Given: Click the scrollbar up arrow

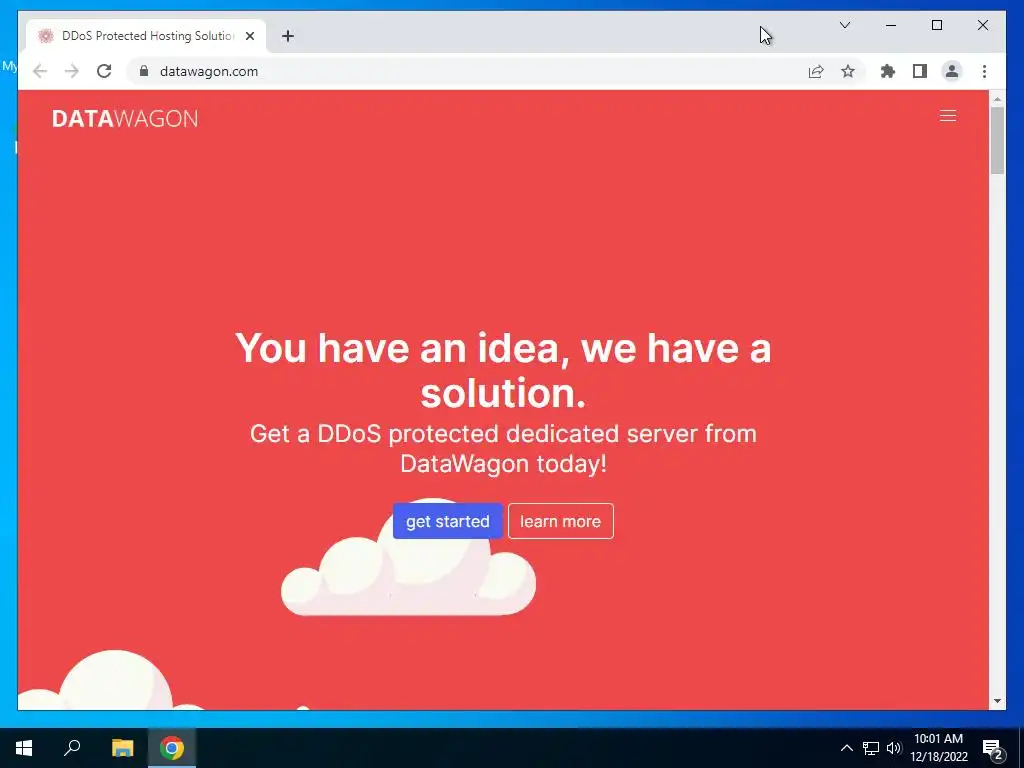Looking at the screenshot, I should pyautogui.click(x=997, y=100).
